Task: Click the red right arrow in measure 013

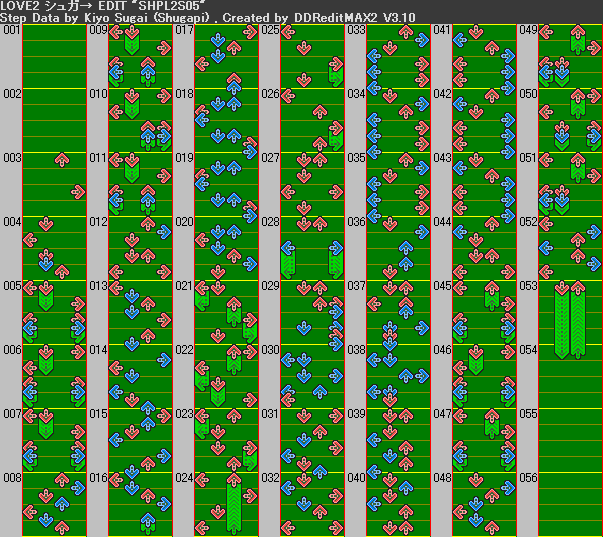Action: [x=164, y=320]
